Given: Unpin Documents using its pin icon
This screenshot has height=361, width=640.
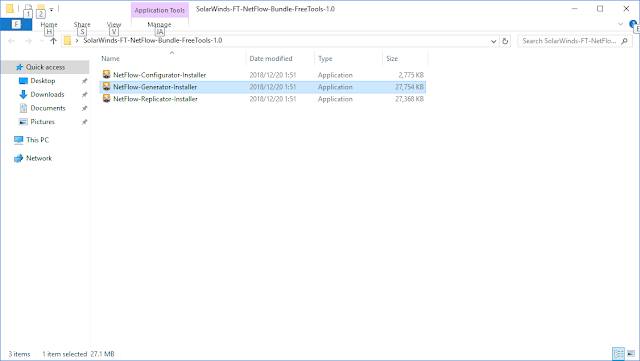Looking at the screenshot, I should [x=84, y=108].
